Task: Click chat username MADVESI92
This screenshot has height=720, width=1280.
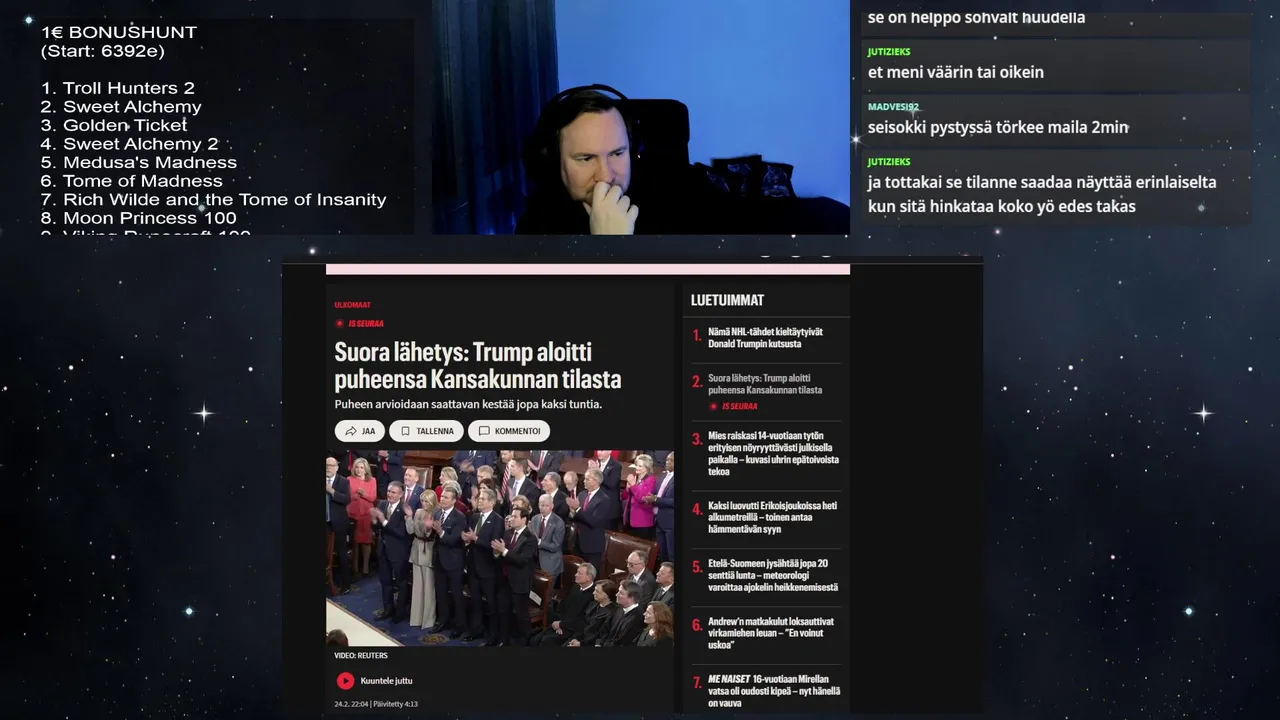Action: [x=893, y=107]
